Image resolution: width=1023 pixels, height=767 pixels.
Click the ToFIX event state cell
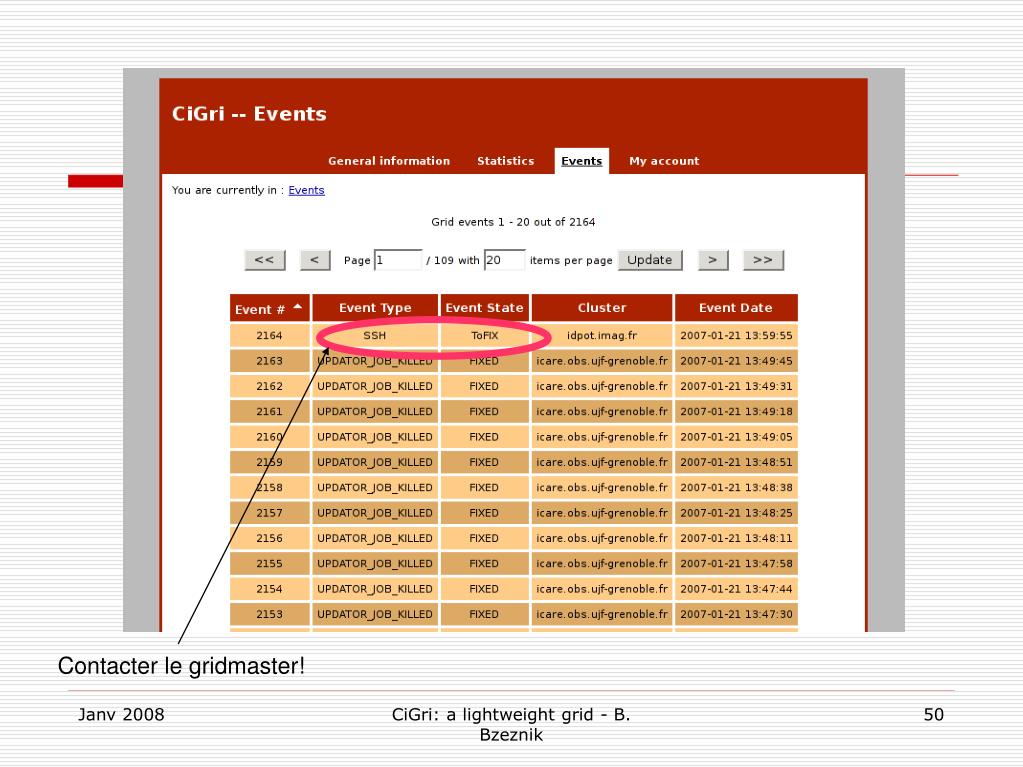pyautogui.click(x=484, y=335)
